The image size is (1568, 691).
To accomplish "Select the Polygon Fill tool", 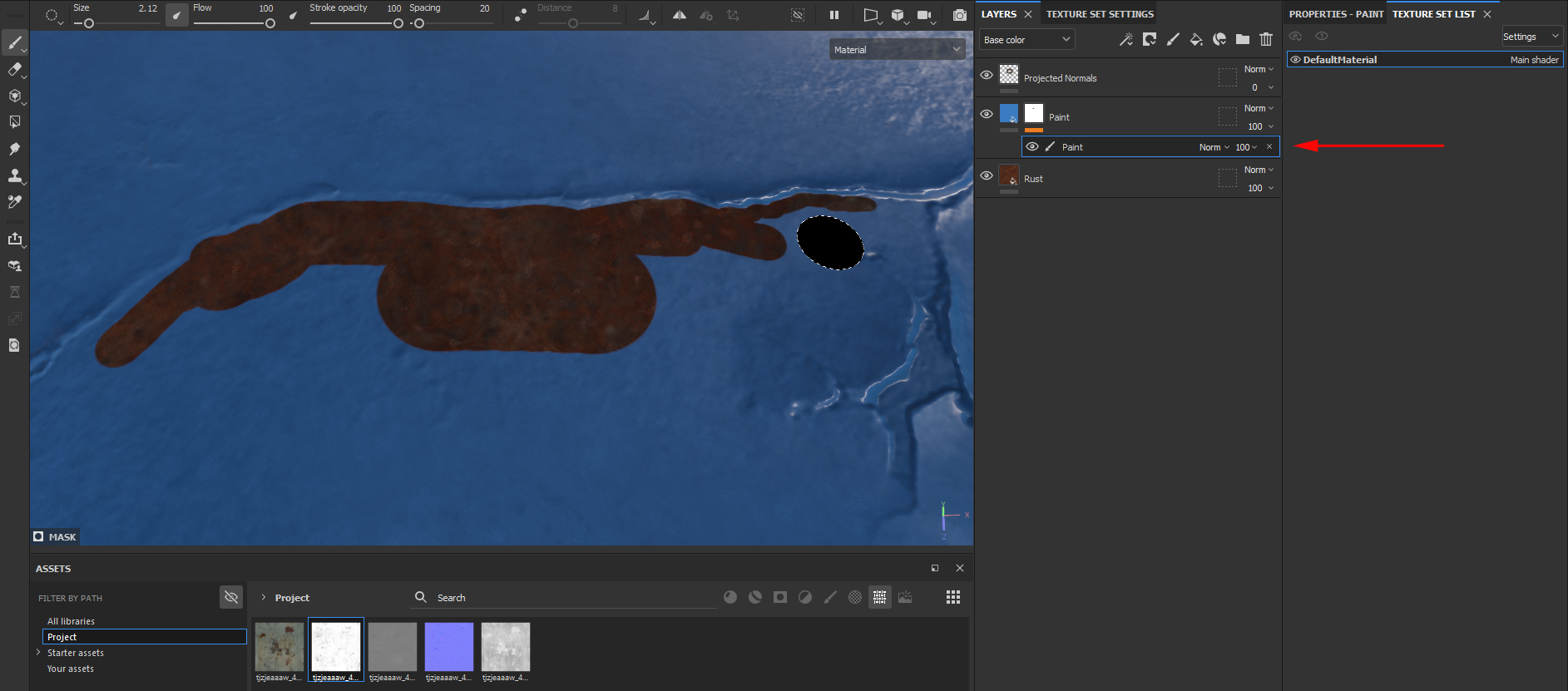I will coord(14,122).
